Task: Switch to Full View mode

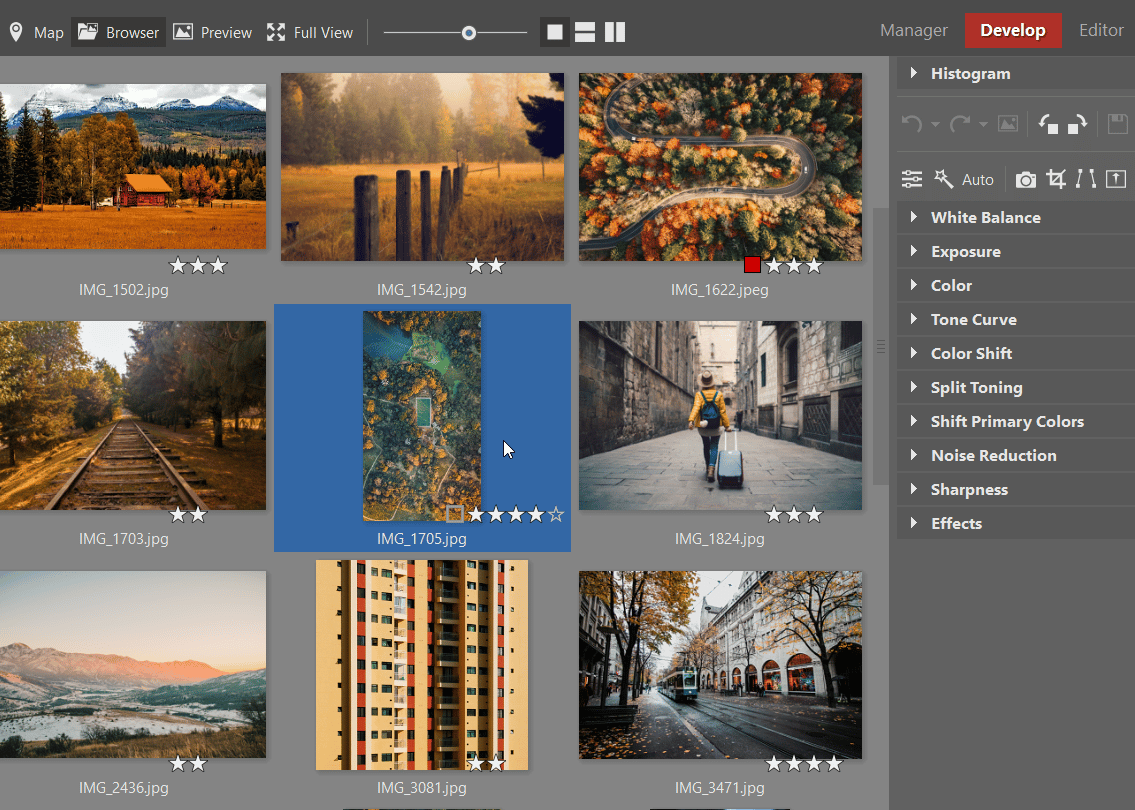Action: (x=309, y=31)
